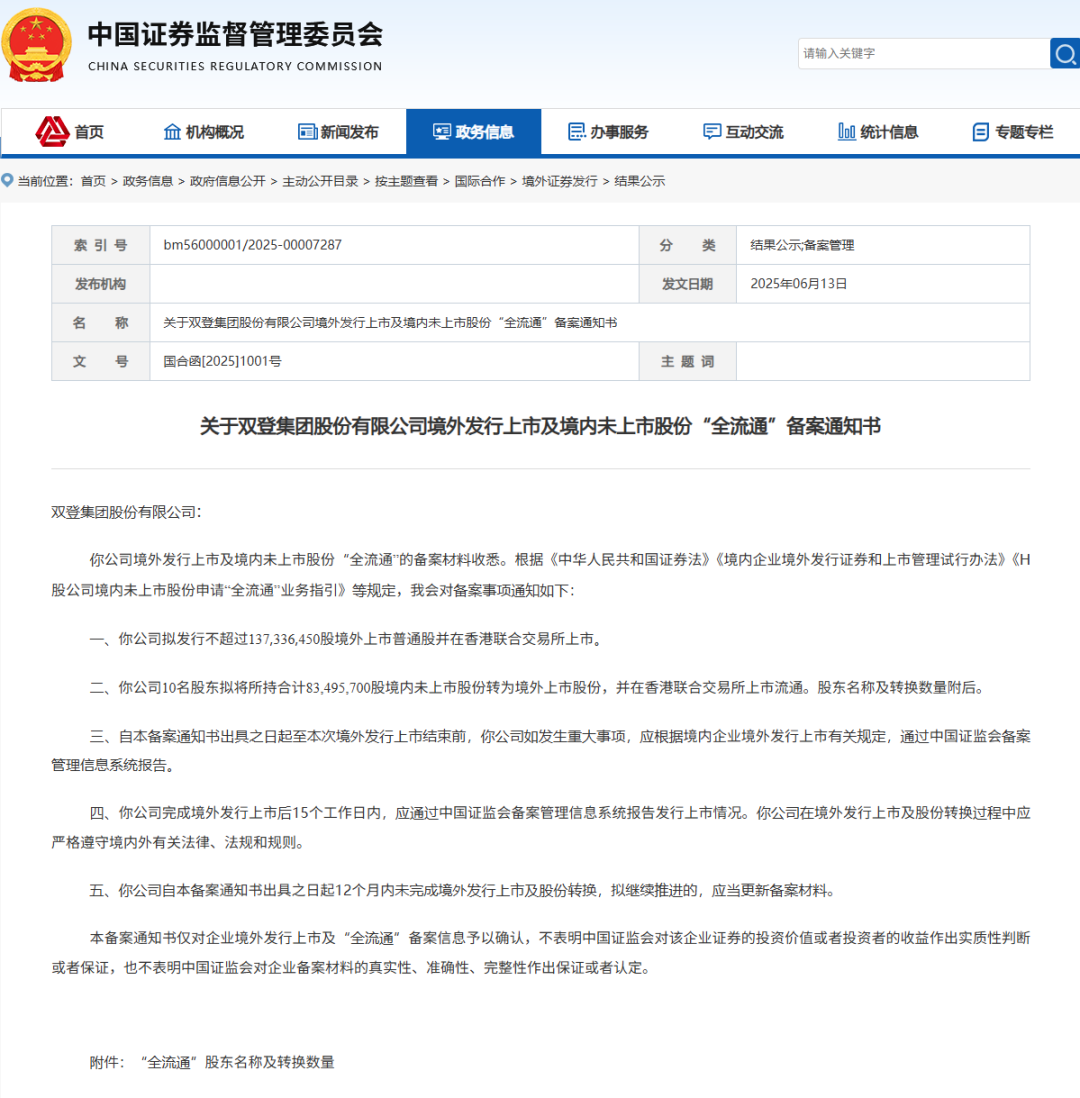Go to 主动公开目录 breadcrumb link
Image resolution: width=1080 pixels, height=1098 pixels.
coord(320,181)
